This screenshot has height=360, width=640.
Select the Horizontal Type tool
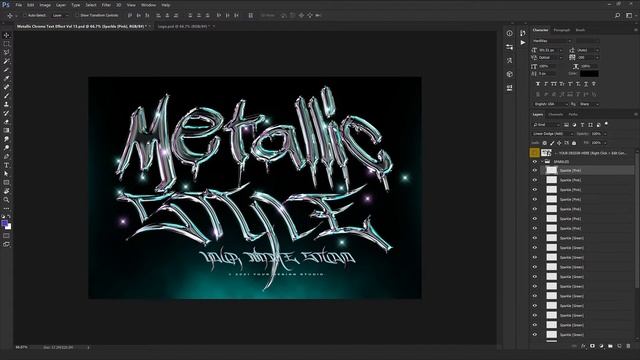7,165
